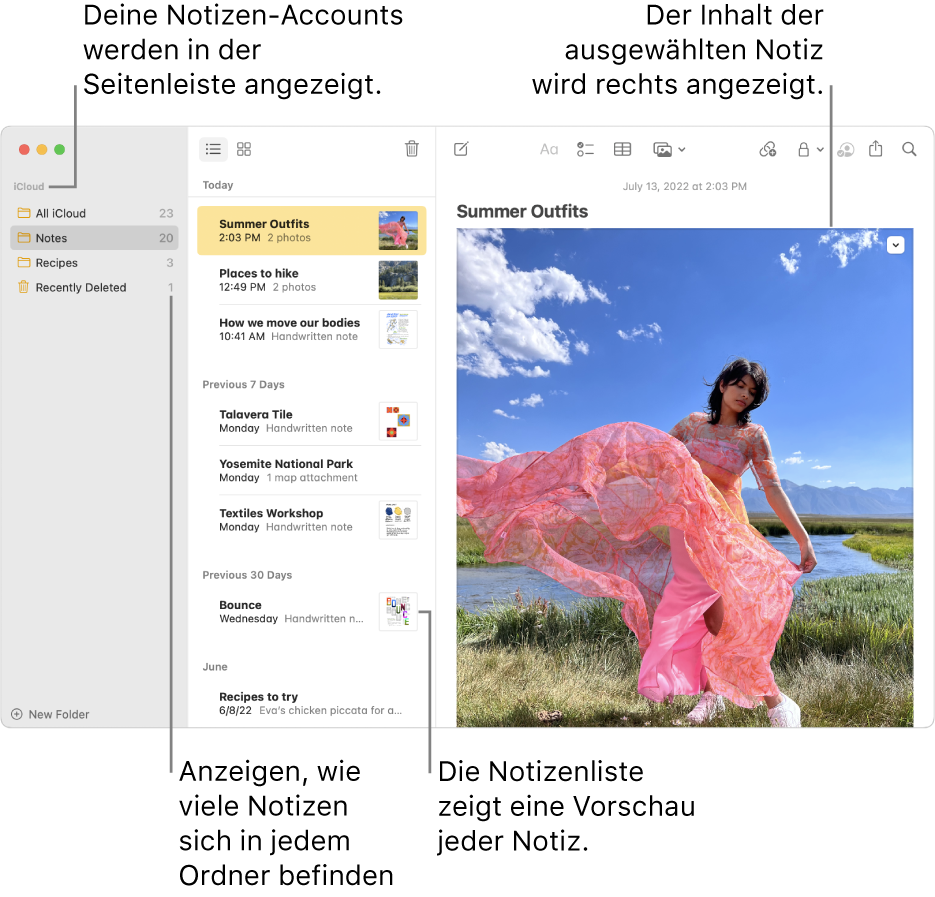Start a collaboration via the people icon
Image resolution: width=935 pixels, height=897 pixels.
click(x=845, y=149)
